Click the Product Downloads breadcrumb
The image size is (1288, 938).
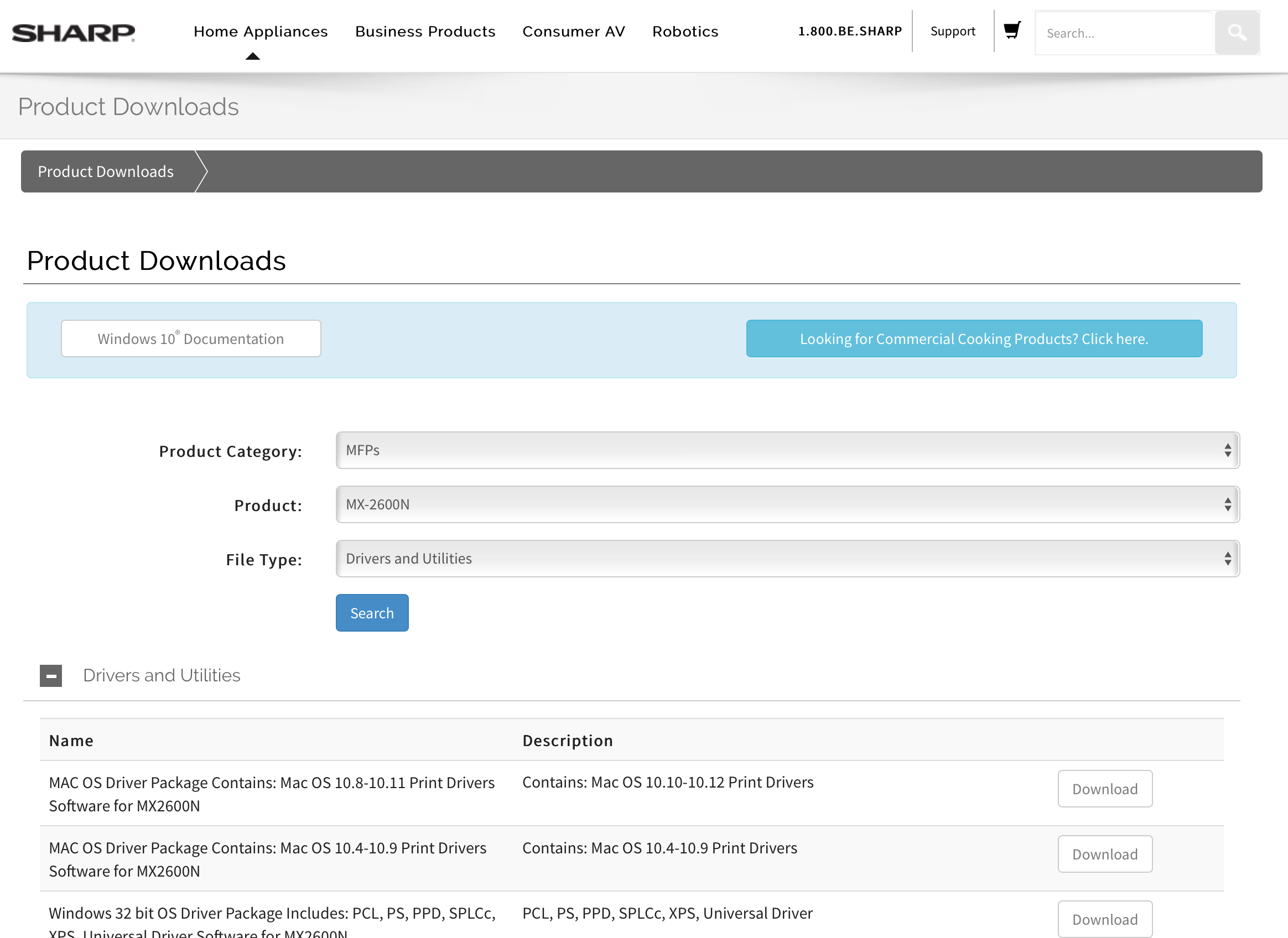click(106, 171)
